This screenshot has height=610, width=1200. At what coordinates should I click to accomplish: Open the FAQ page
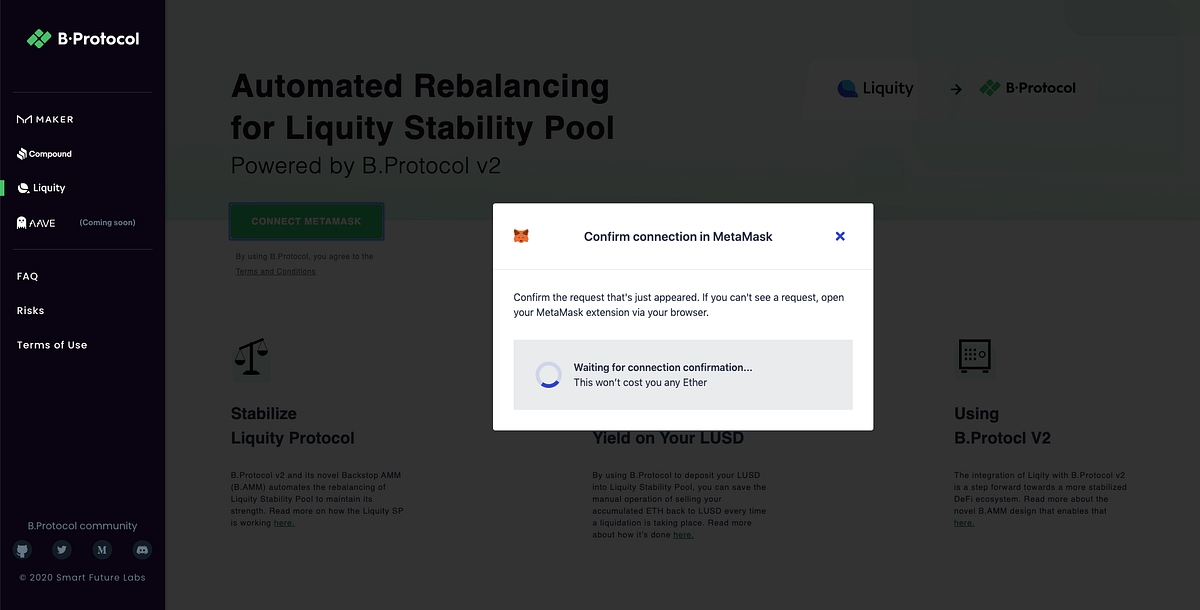[28, 276]
